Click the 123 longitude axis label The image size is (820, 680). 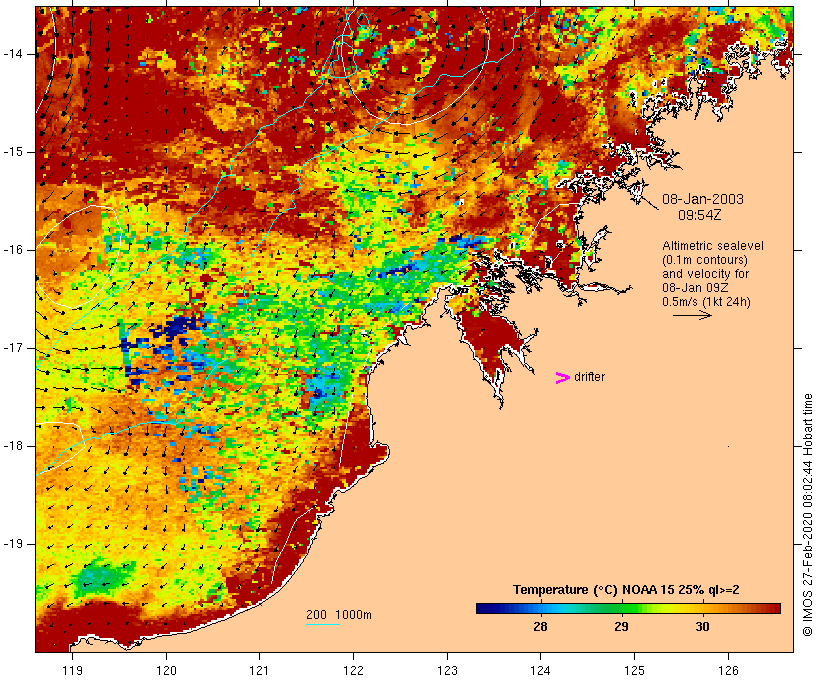click(447, 671)
